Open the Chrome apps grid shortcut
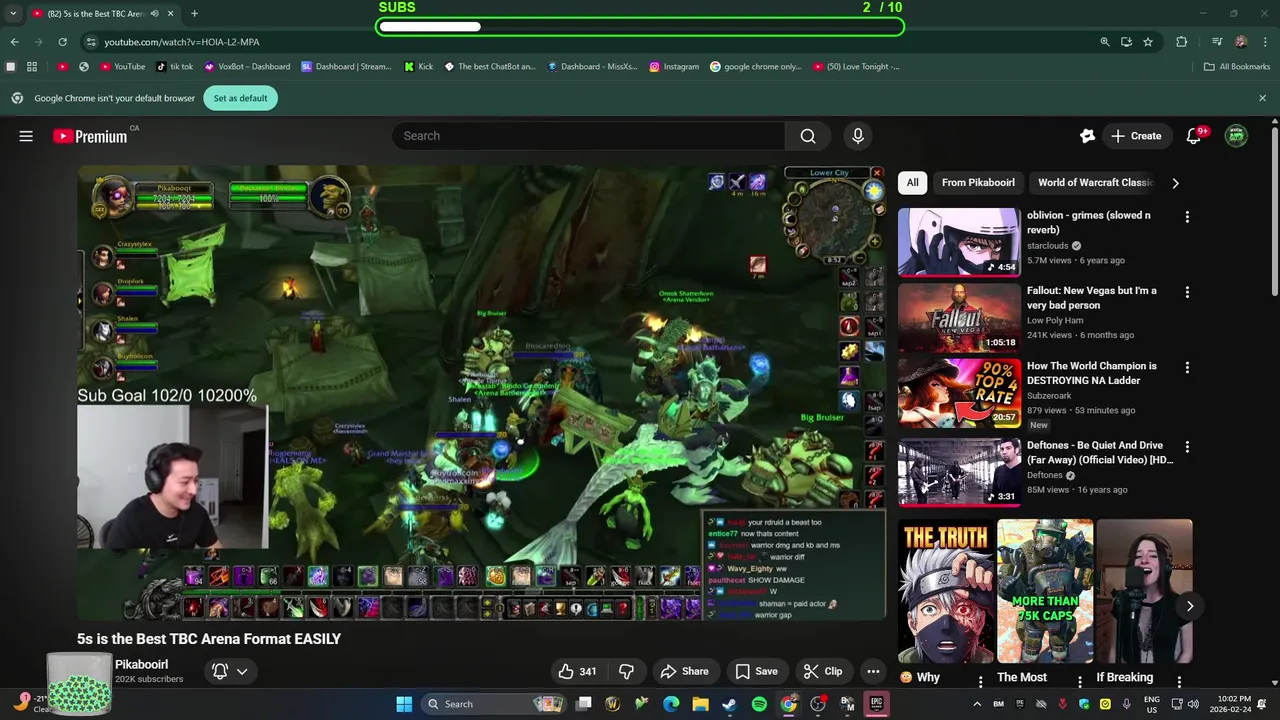Screen dimensions: 1280x720 pos(32,67)
